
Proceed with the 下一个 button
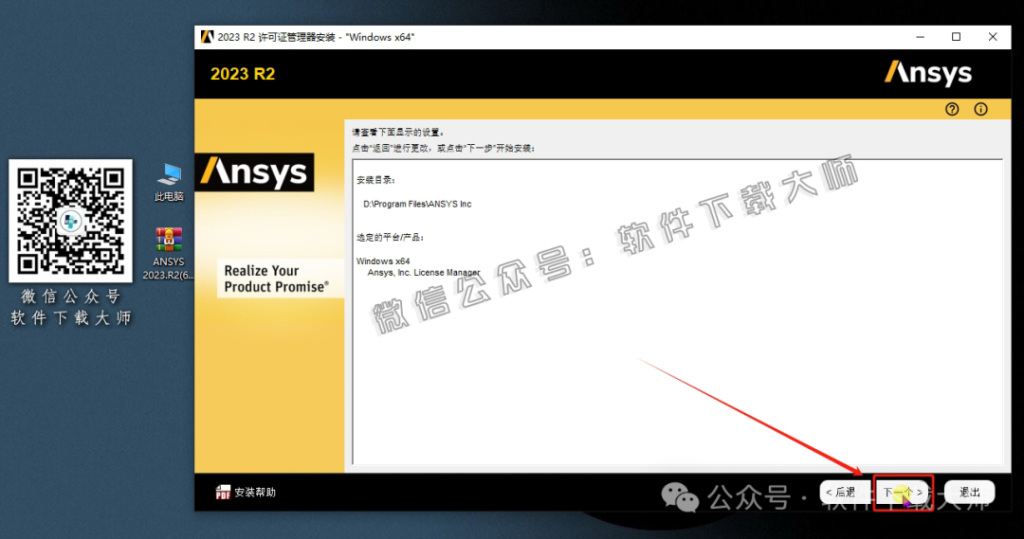[903, 492]
